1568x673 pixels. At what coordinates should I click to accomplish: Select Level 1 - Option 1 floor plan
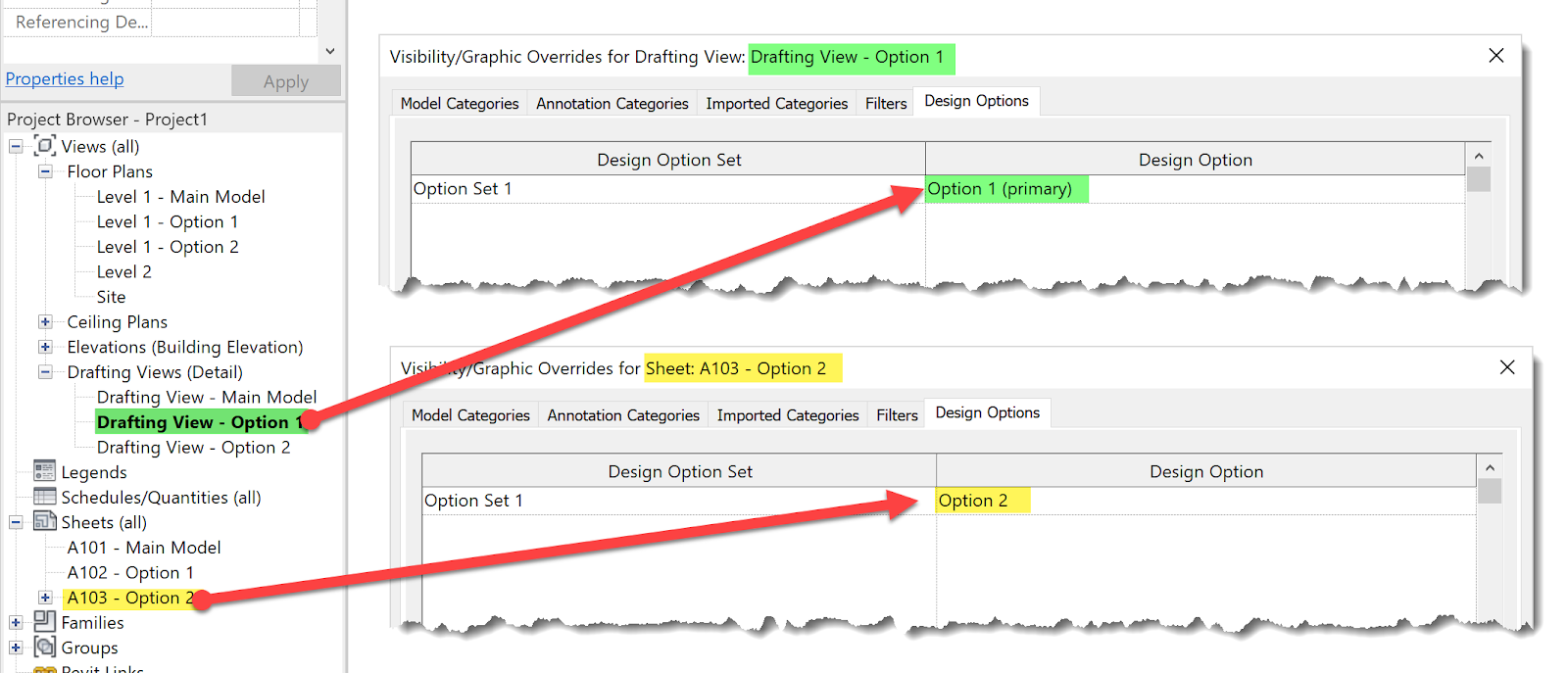tap(168, 221)
